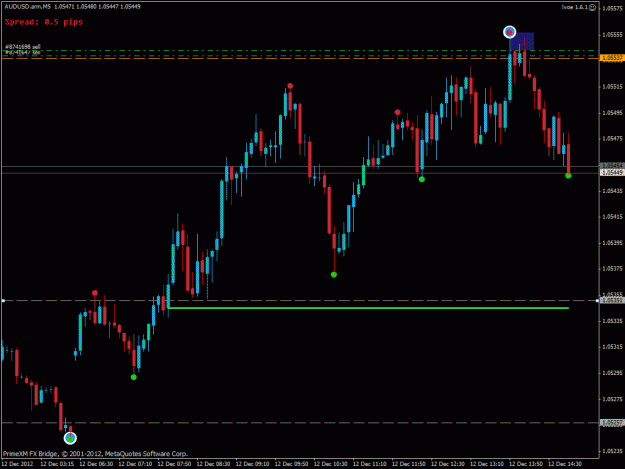Click the 1.05257 dashed line price tag
Screen dimensions: 625x469
click(612, 422)
